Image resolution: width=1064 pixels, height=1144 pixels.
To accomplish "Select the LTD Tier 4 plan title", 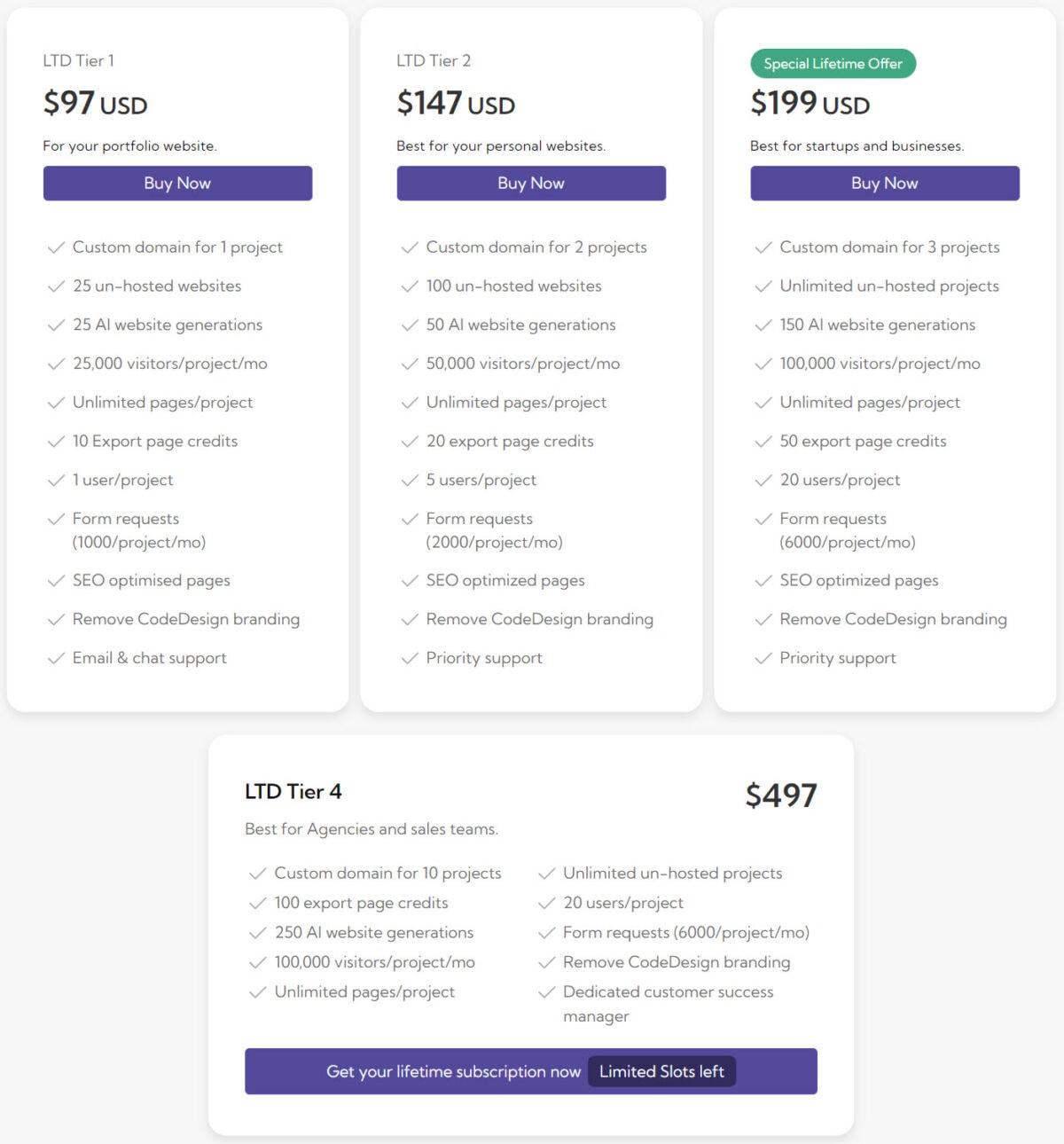I will (293, 791).
